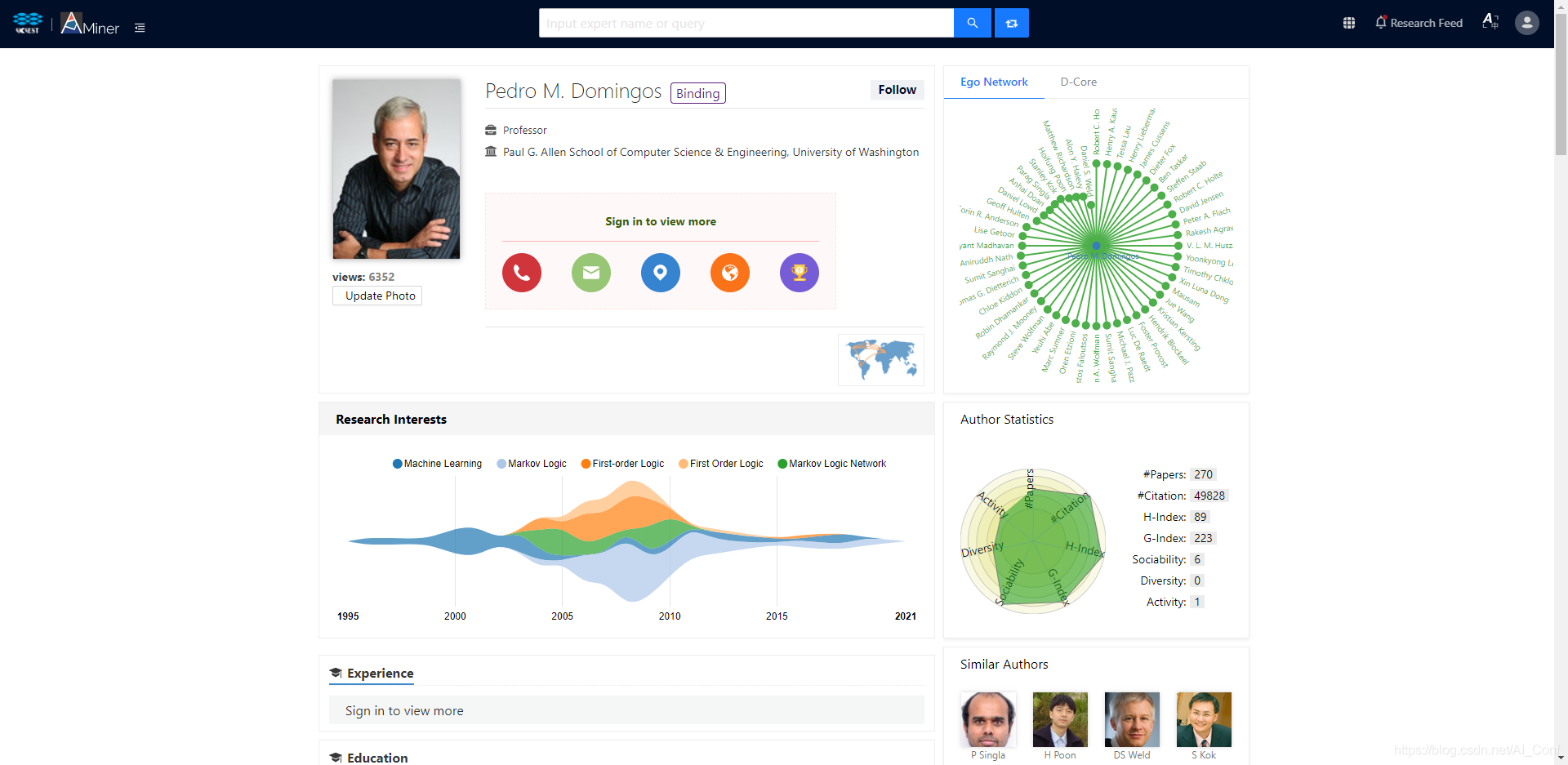Click the swap search mode button
1568x765 pixels.
[1011, 23]
